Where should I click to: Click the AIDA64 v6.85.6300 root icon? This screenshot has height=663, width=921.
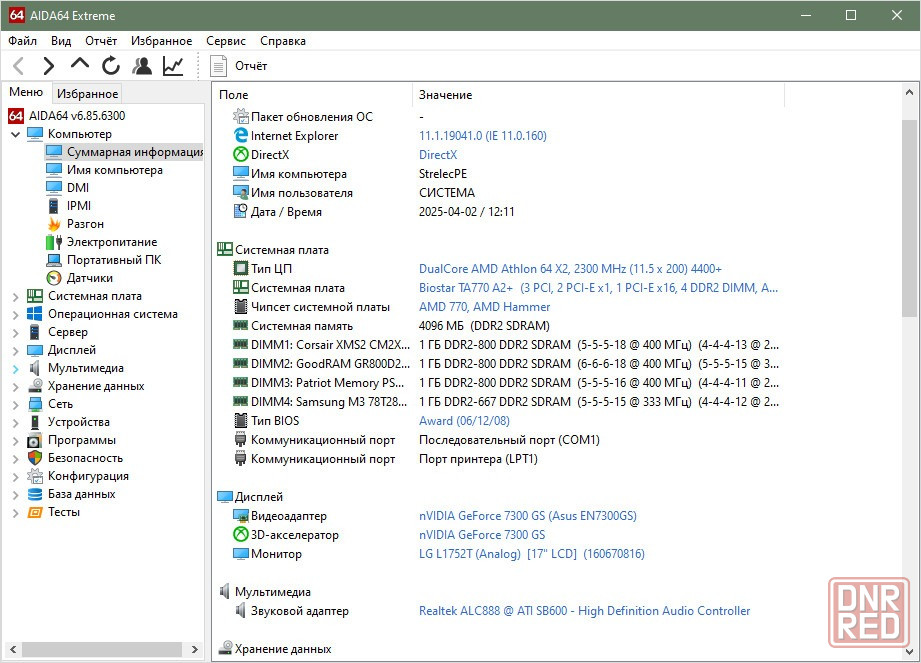coord(16,116)
